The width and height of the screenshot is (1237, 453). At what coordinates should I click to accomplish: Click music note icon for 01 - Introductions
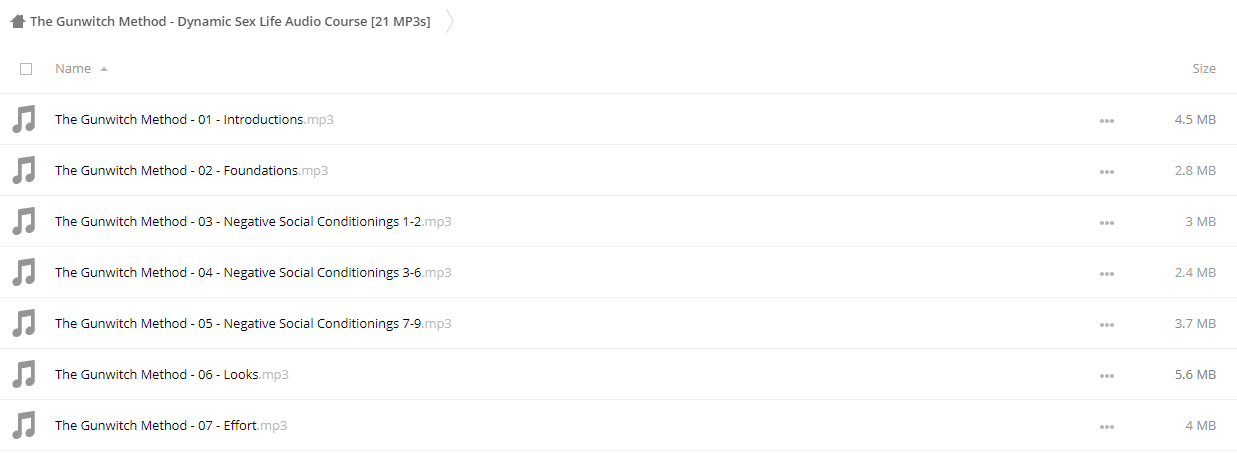23,120
